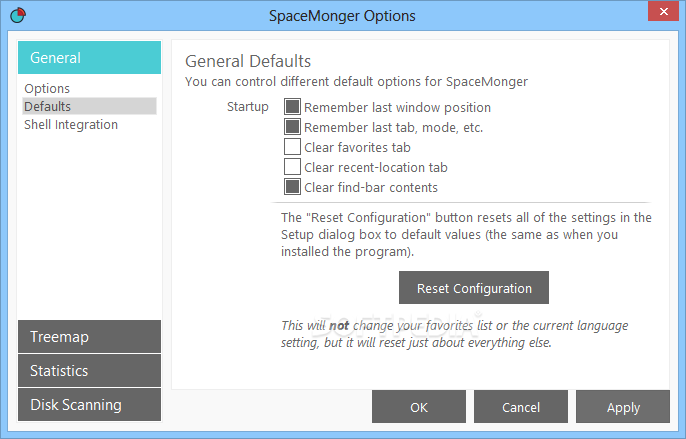
Task: Toggle Remember last window position checkbox
Action: click(292, 107)
